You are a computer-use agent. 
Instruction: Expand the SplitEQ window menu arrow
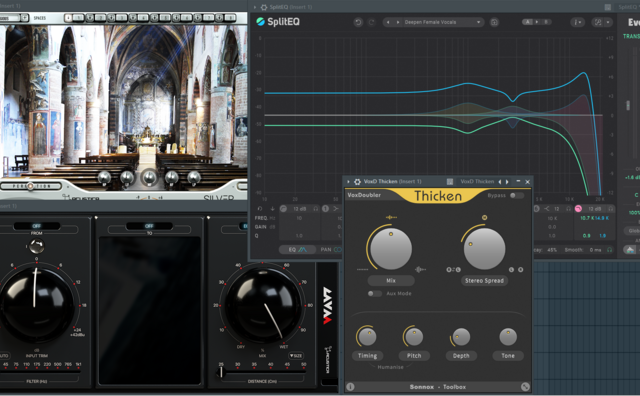coord(255,7)
